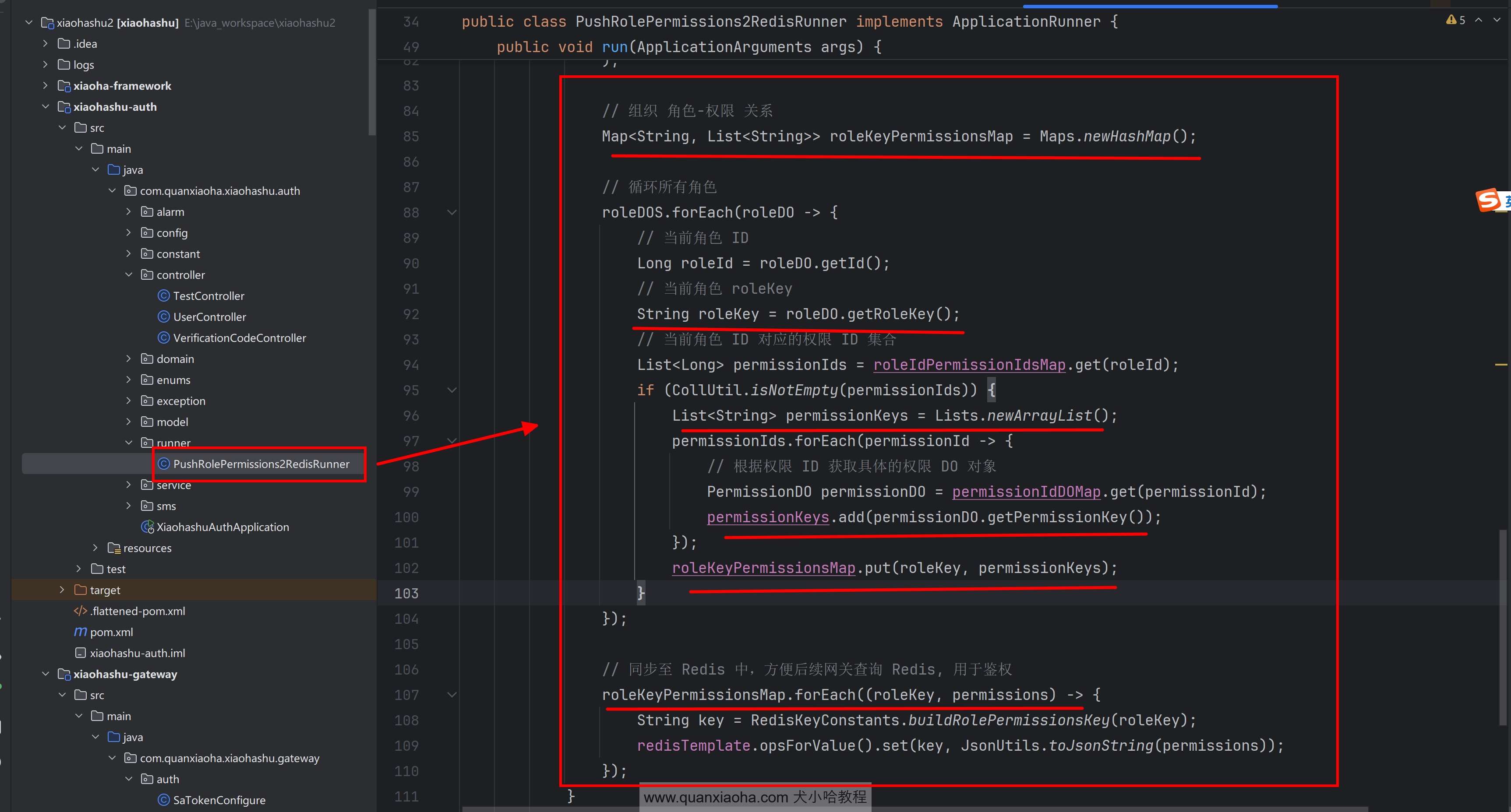Collapse the controller package
The image size is (1511, 812).
[x=129, y=274]
